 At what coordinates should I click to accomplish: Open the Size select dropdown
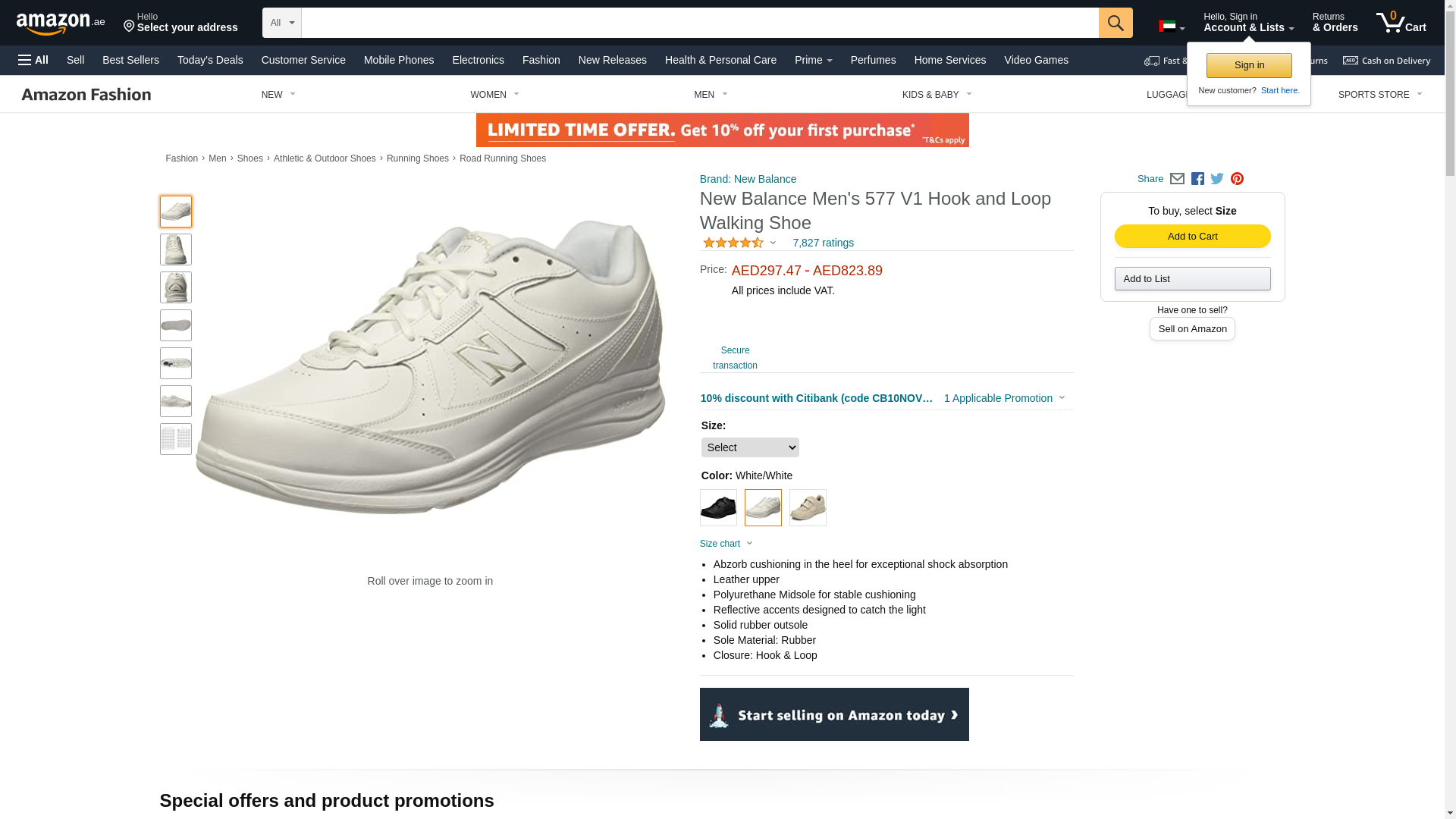tap(749, 447)
